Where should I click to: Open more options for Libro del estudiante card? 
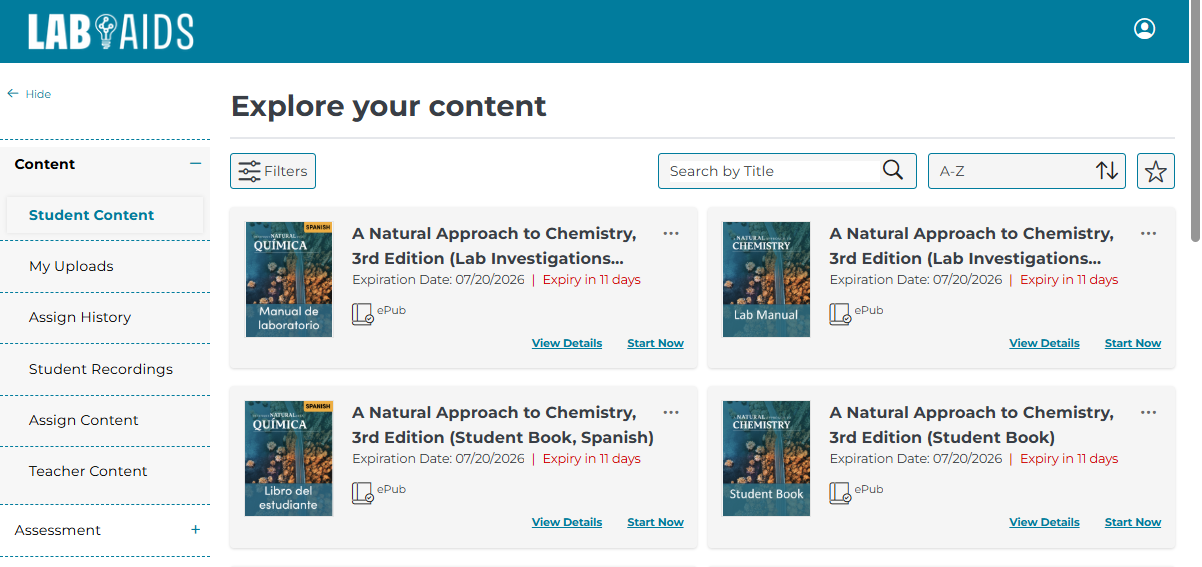click(x=671, y=413)
